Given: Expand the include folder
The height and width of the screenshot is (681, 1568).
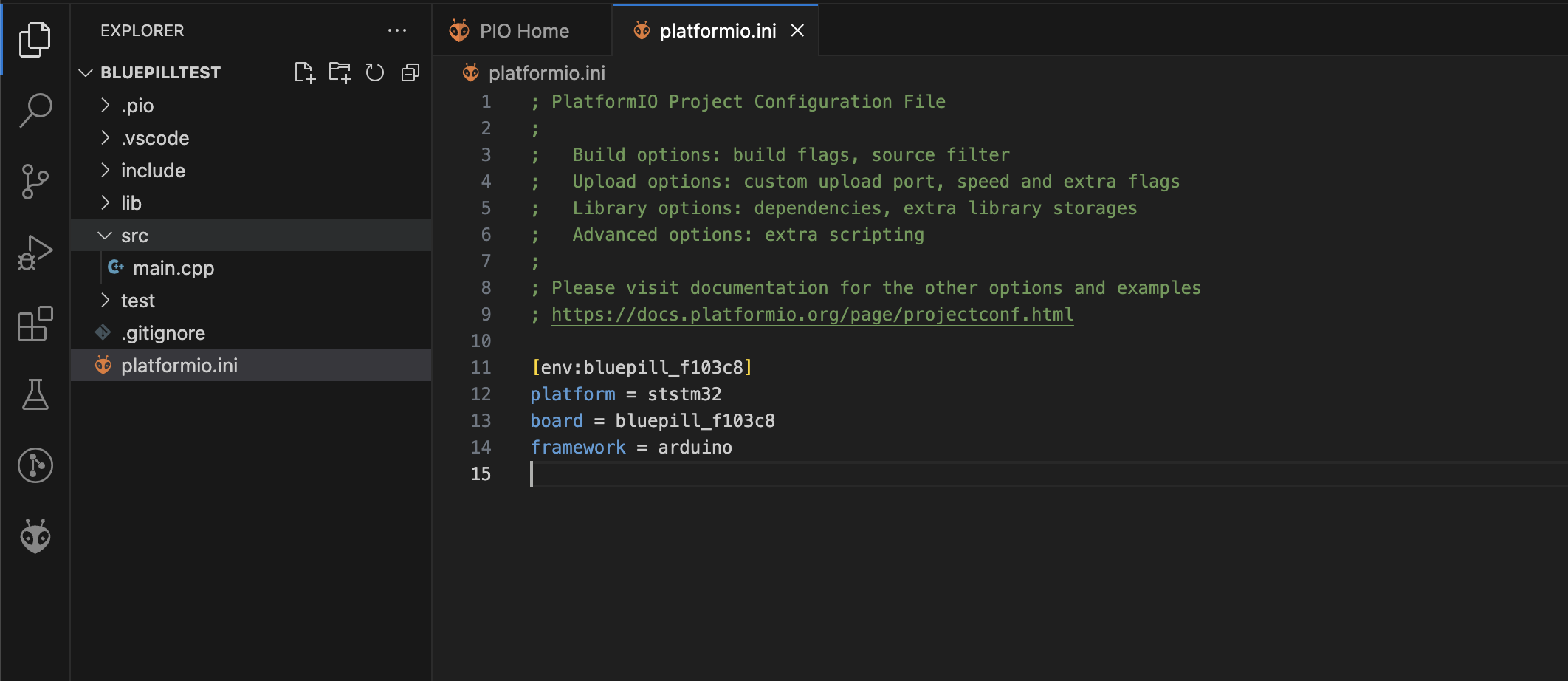Looking at the screenshot, I should 153,171.
